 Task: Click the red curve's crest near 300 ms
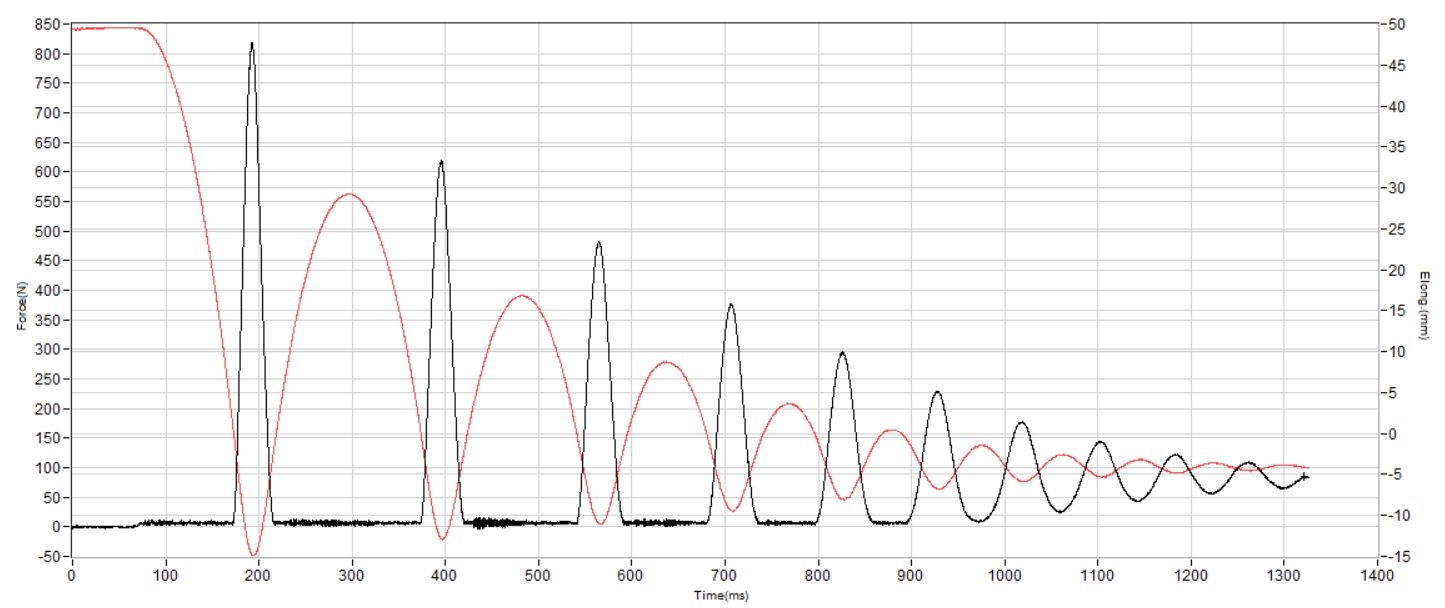tap(349, 194)
